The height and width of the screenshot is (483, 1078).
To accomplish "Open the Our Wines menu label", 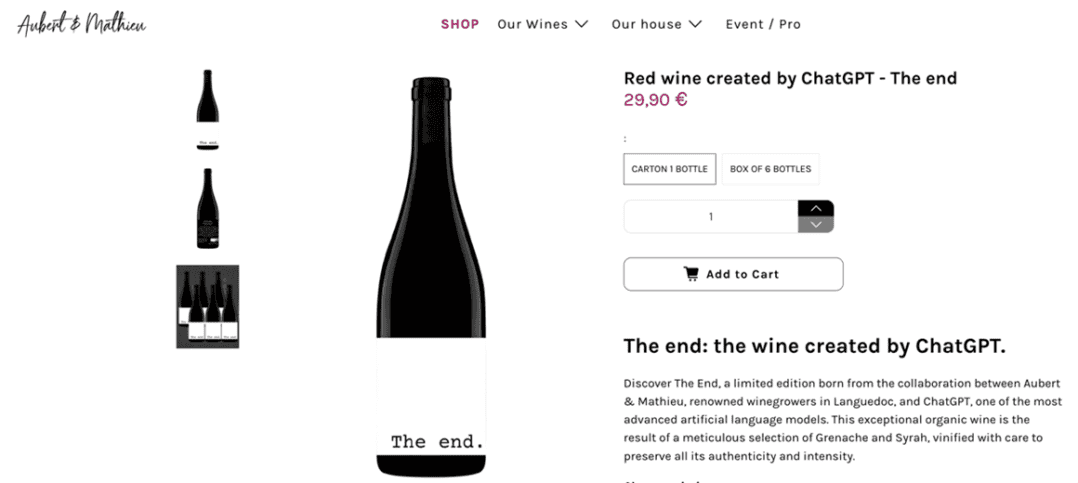I will point(532,24).
